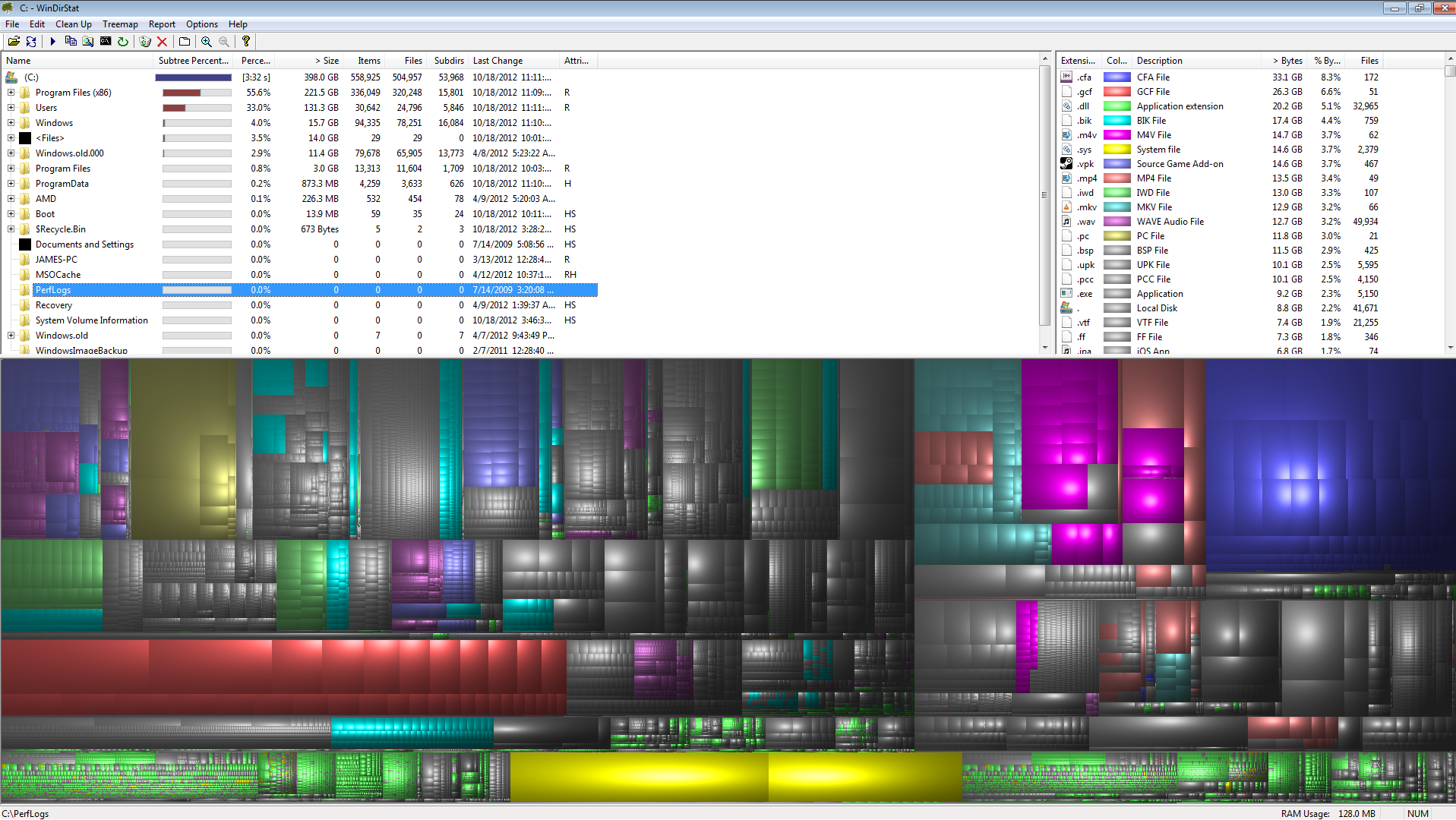The height and width of the screenshot is (820, 1456).
Task: Open the Treemap menu
Action: pyautogui.click(x=120, y=24)
